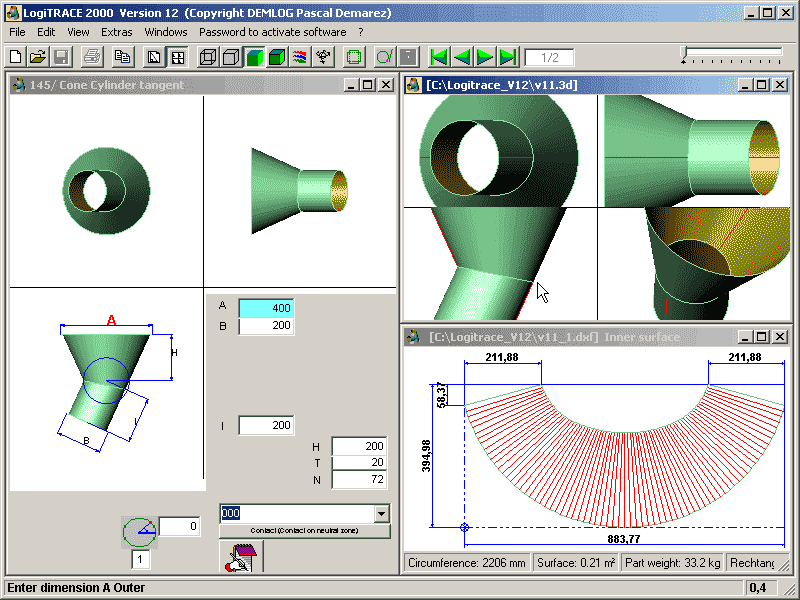Image resolution: width=800 pixels, height=600 pixels.
Task: Go to the next page arrow
Action: click(485, 57)
